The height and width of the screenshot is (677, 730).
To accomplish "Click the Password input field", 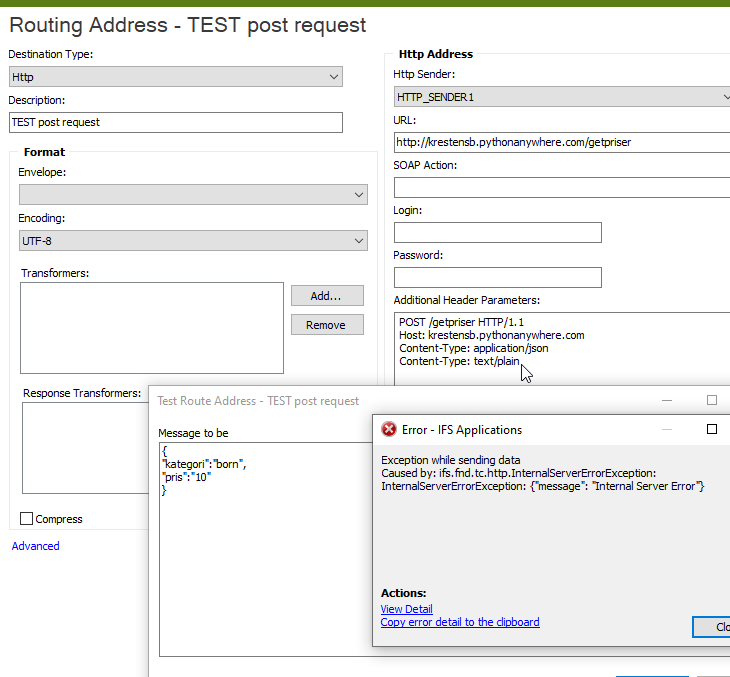I will [498, 278].
